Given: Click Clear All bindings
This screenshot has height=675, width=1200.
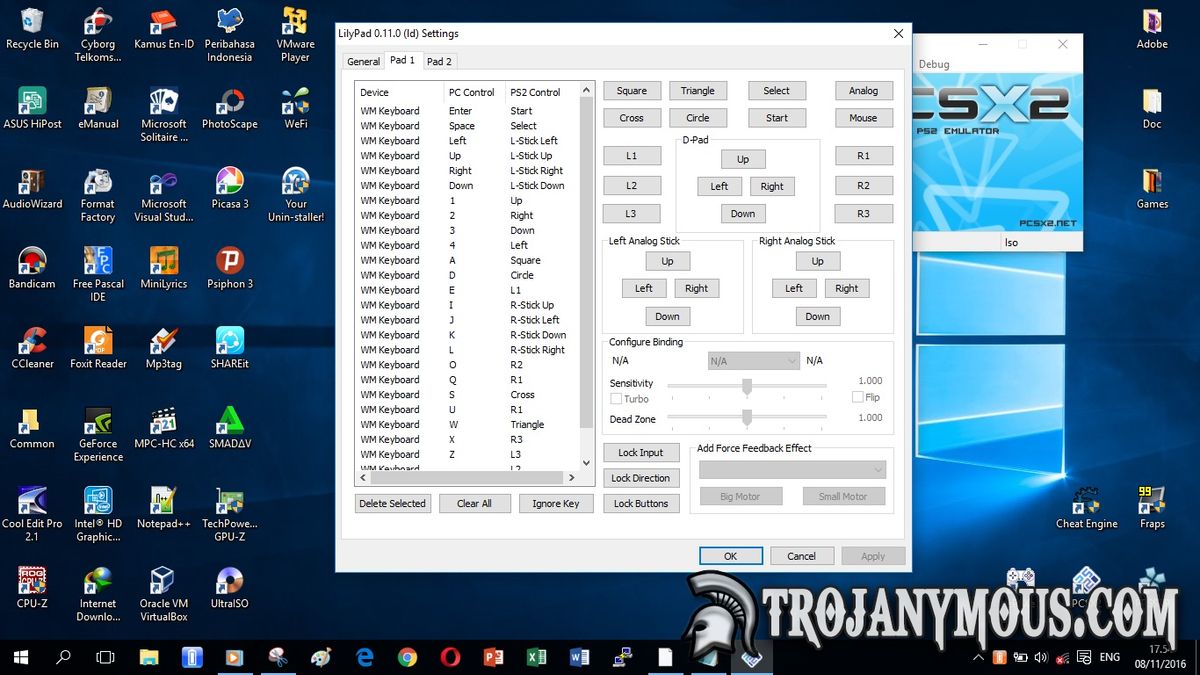Looking at the screenshot, I should pyautogui.click(x=474, y=504).
